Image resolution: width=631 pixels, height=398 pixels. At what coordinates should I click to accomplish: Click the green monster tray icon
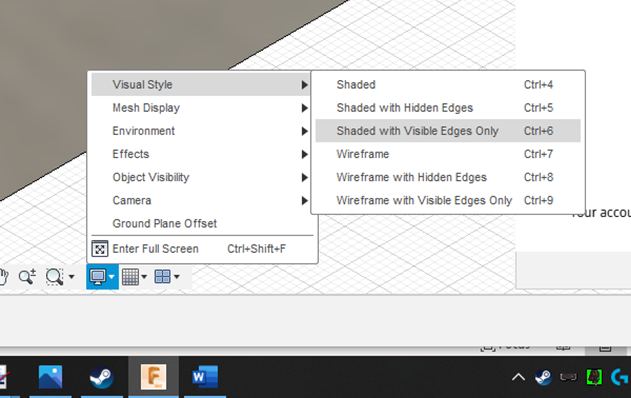coord(594,377)
